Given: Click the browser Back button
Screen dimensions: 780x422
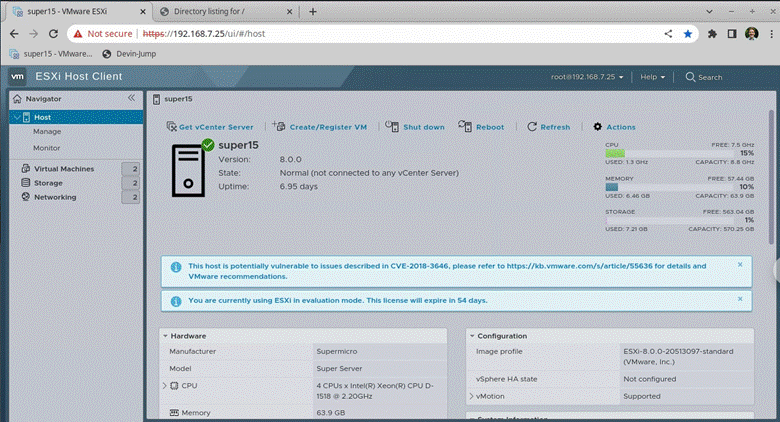Looking at the screenshot, I should tap(14, 34).
